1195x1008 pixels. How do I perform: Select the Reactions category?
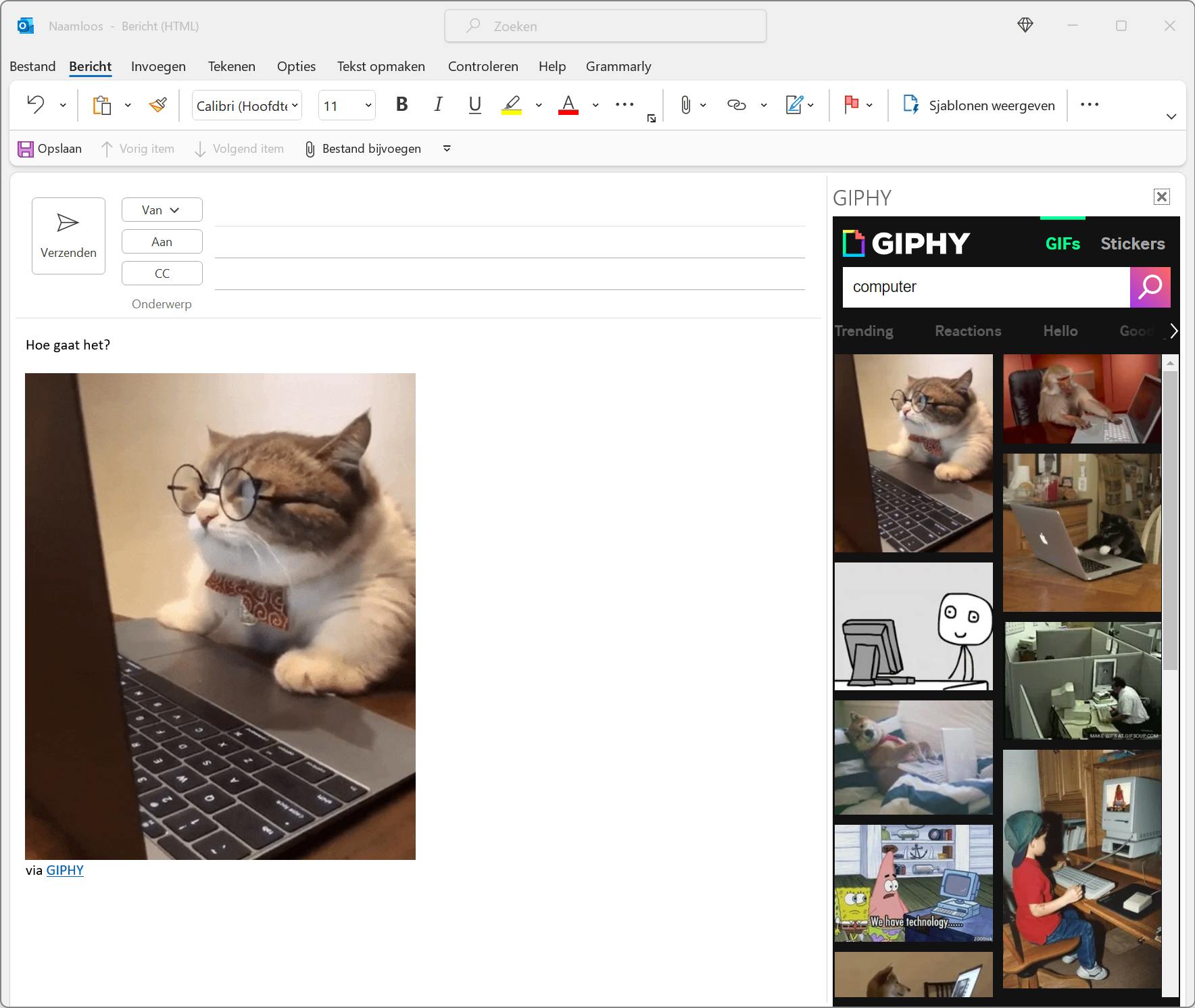tap(968, 331)
